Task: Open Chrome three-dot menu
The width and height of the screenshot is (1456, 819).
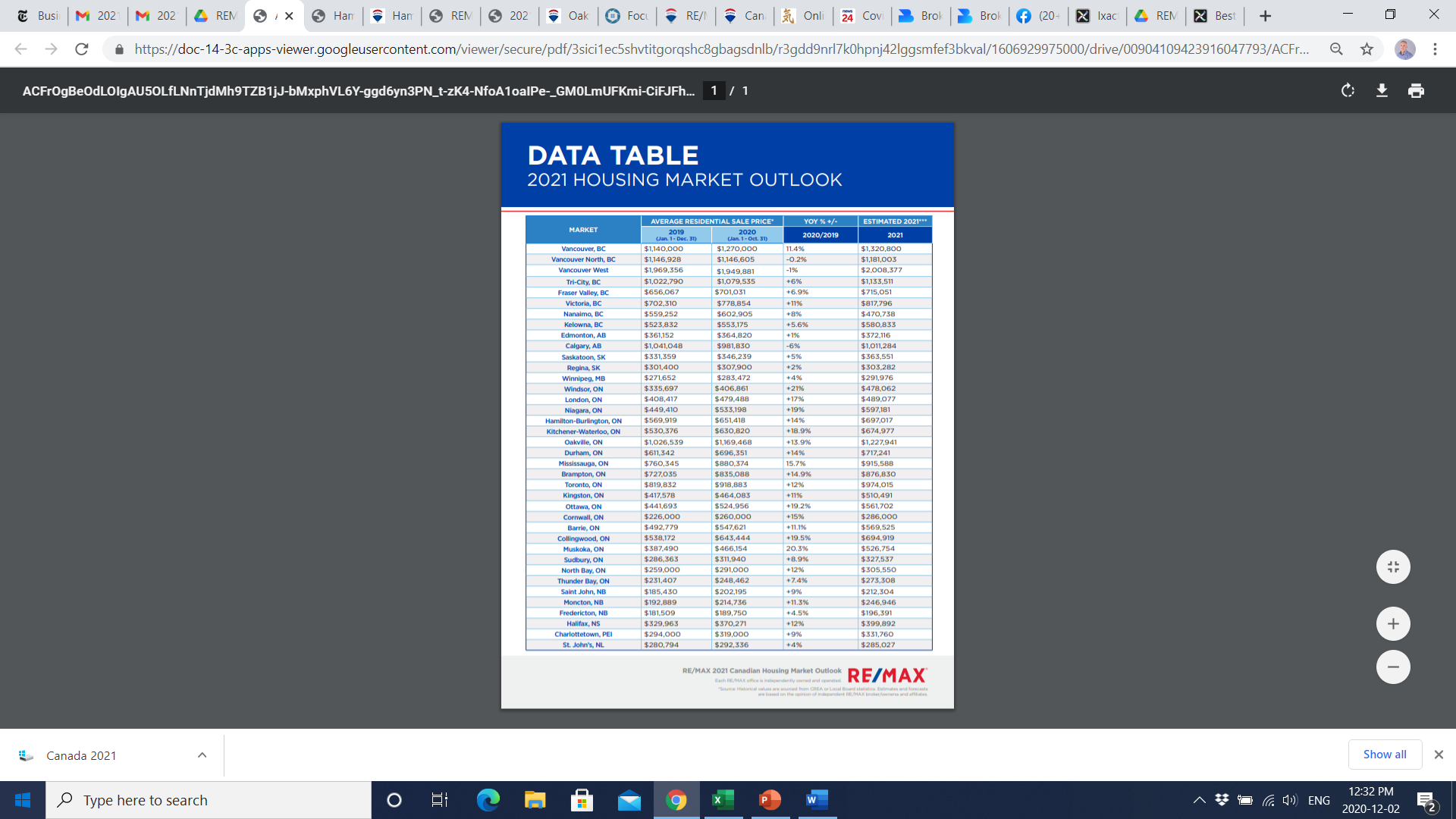Action: [1435, 49]
